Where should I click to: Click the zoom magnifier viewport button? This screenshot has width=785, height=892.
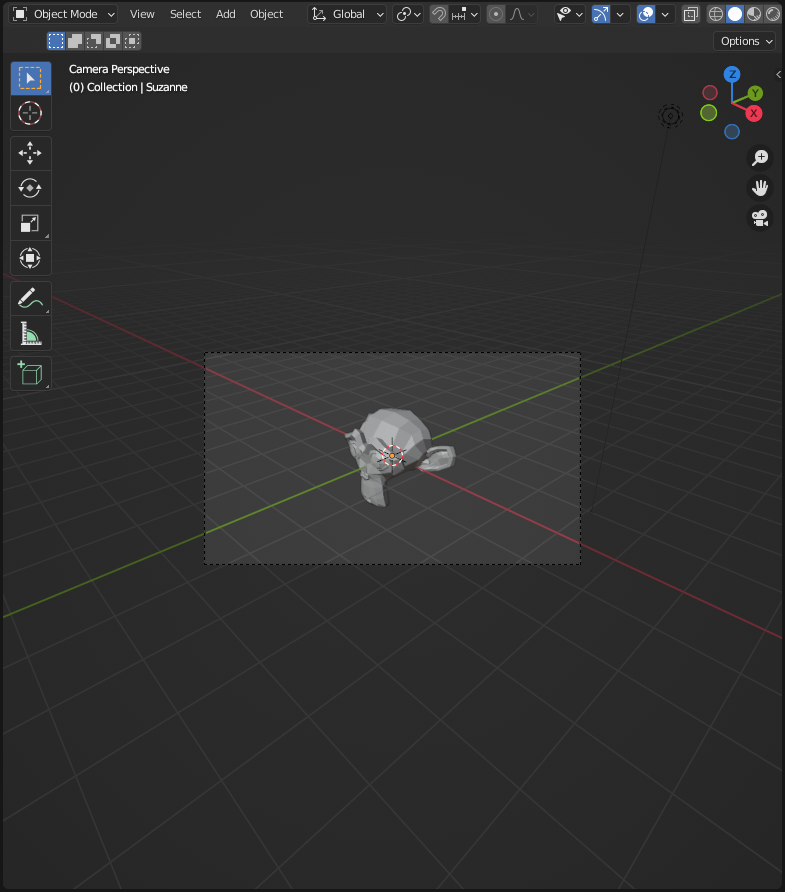point(760,158)
